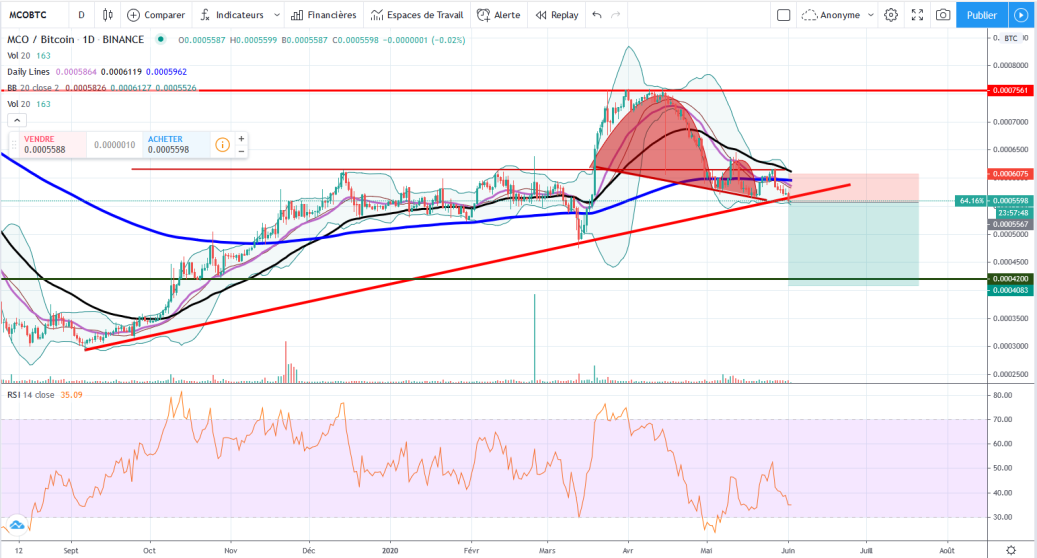1037x558 pixels.
Task: Select the green short position target zone
Action: point(853,243)
